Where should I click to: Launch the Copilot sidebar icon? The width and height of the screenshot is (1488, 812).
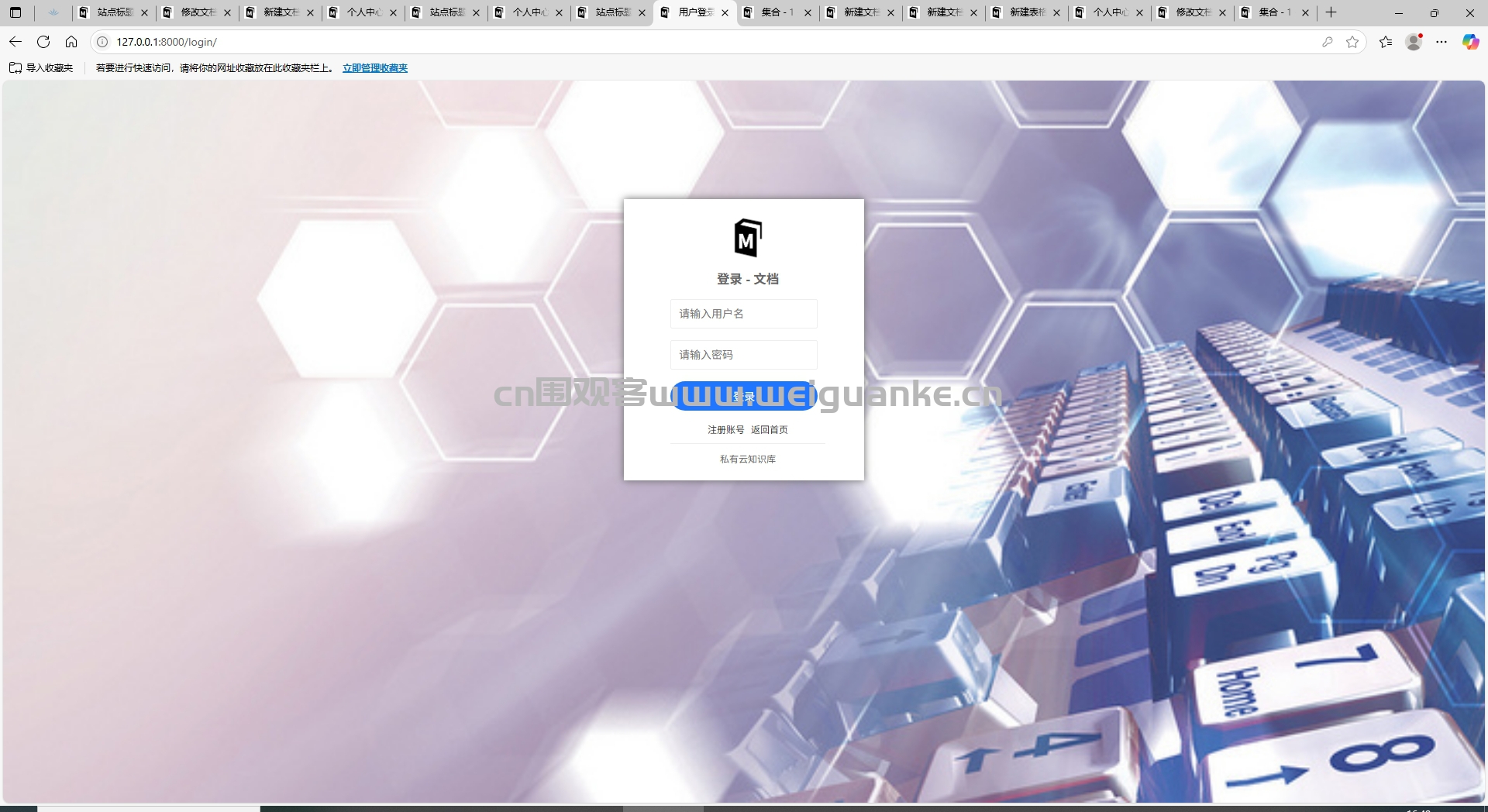[x=1470, y=42]
